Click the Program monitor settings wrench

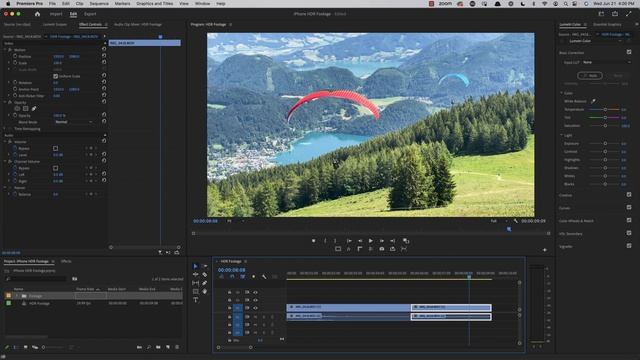point(516,221)
